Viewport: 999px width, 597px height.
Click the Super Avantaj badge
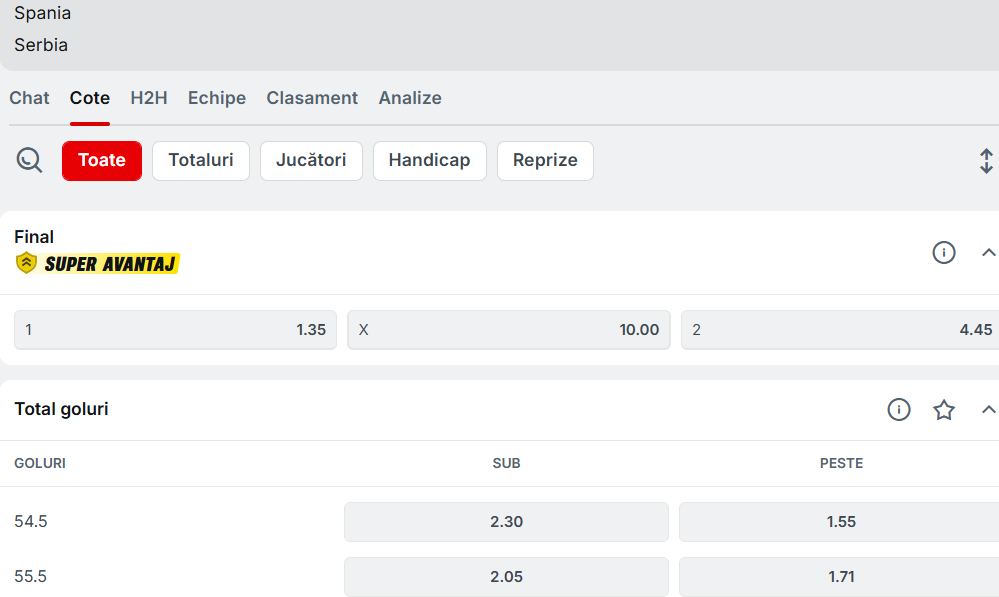(98, 264)
